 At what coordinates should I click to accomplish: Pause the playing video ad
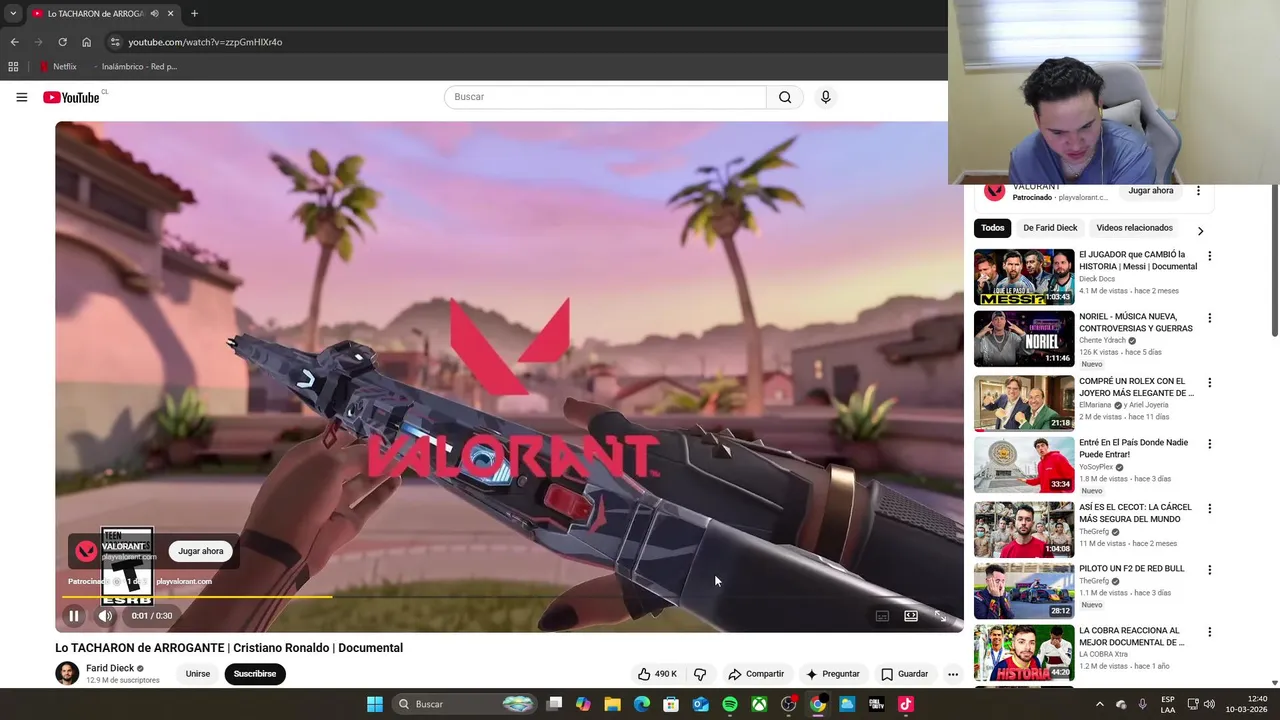click(x=74, y=616)
